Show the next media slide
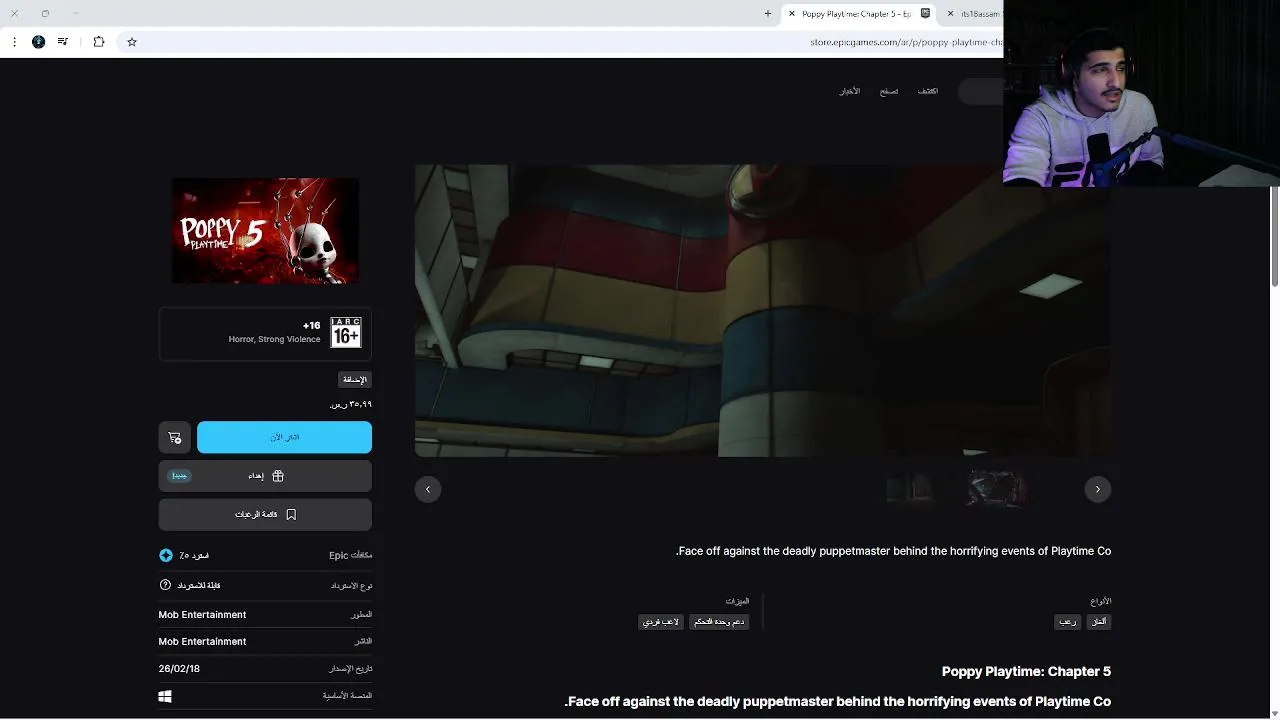The width and height of the screenshot is (1280, 720). 1097,489
